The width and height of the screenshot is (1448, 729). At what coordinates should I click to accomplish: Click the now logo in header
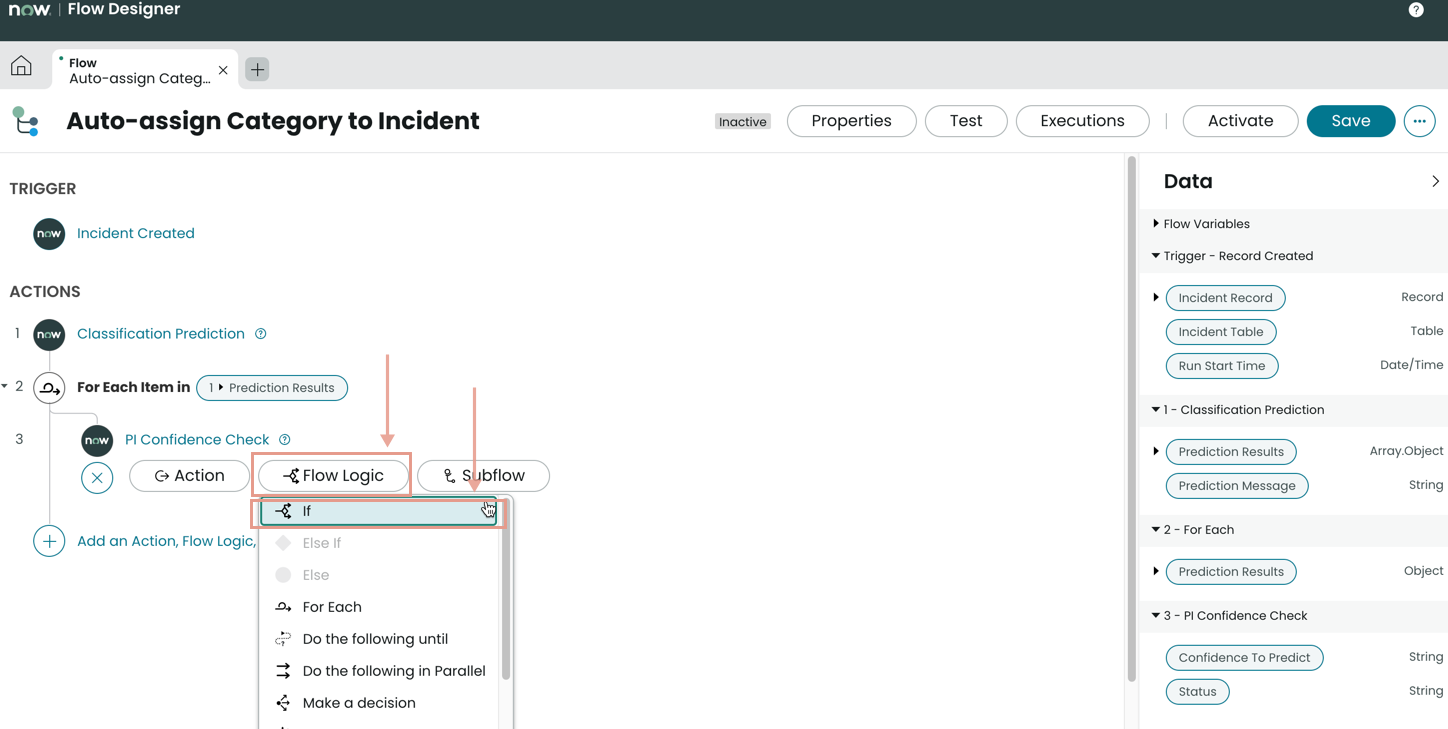pyautogui.click(x=29, y=10)
